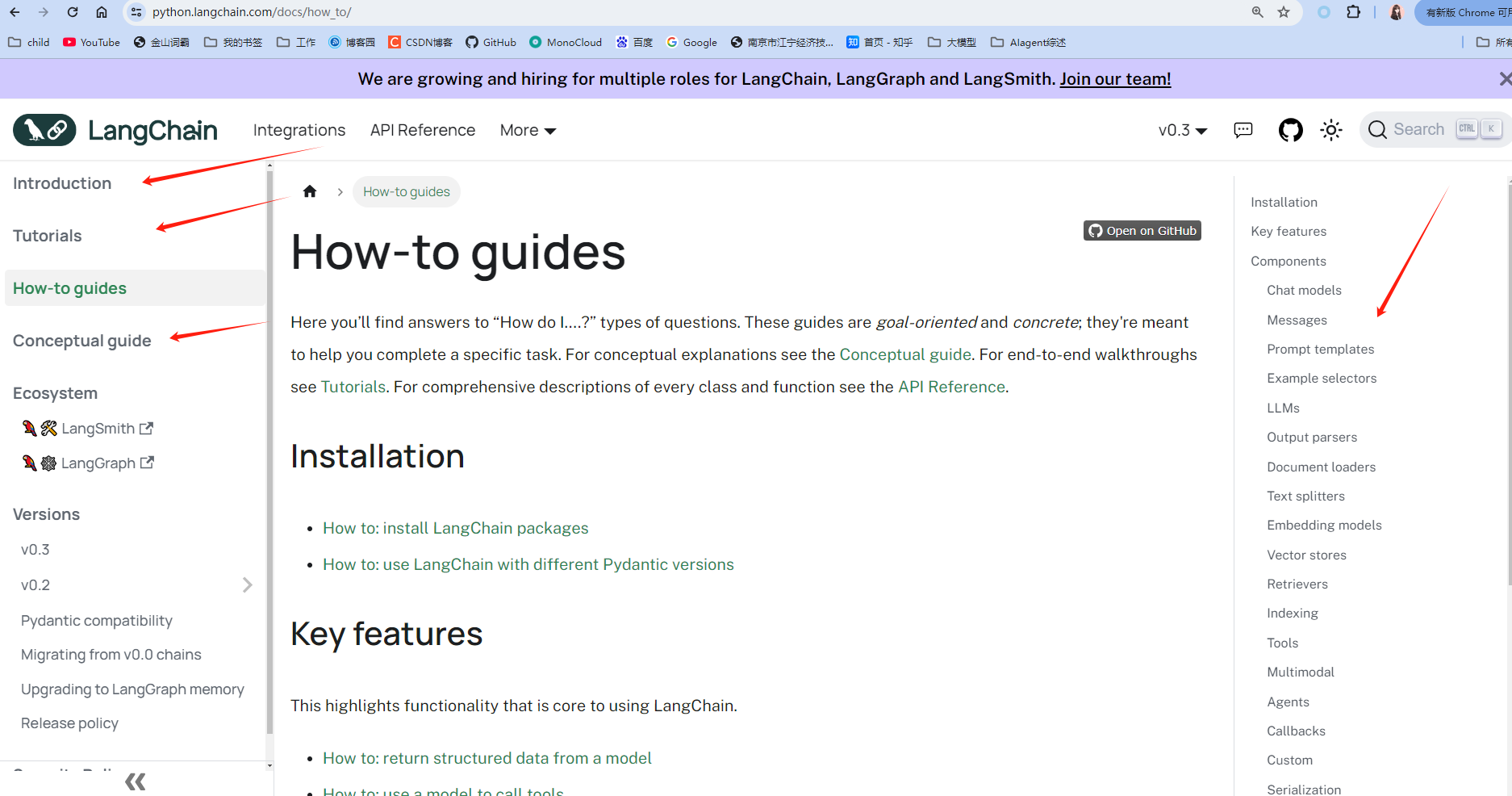Jump to Retrievers in table of contents
This screenshot has height=796, width=1512.
point(1297,584)
